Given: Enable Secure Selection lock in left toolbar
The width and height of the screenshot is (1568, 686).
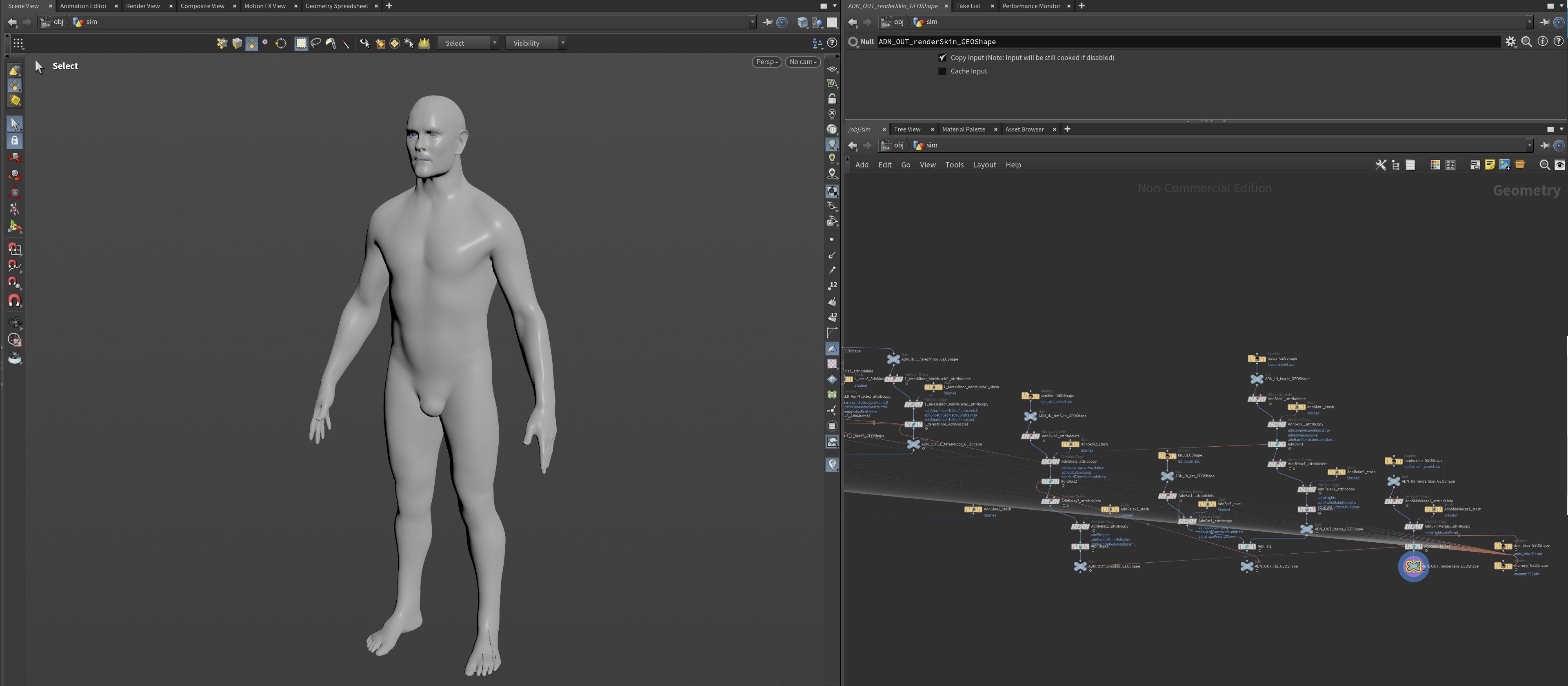Looking at the screenshot, I should pyautogui.click(x=15, y=140).
